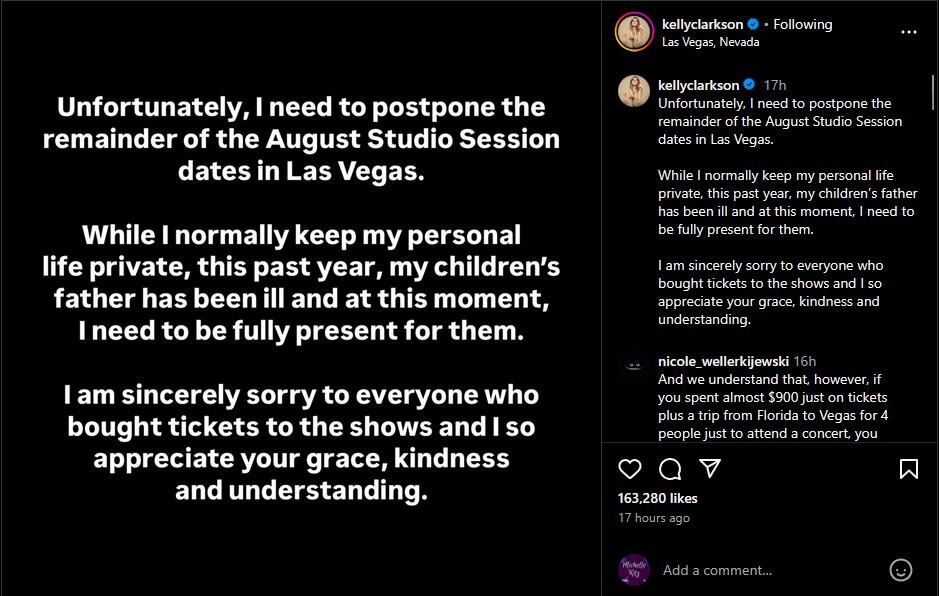This screenshot has width=939, height=596.
Task: Open comments via the speech bubble icon
Action: (670, 468)
